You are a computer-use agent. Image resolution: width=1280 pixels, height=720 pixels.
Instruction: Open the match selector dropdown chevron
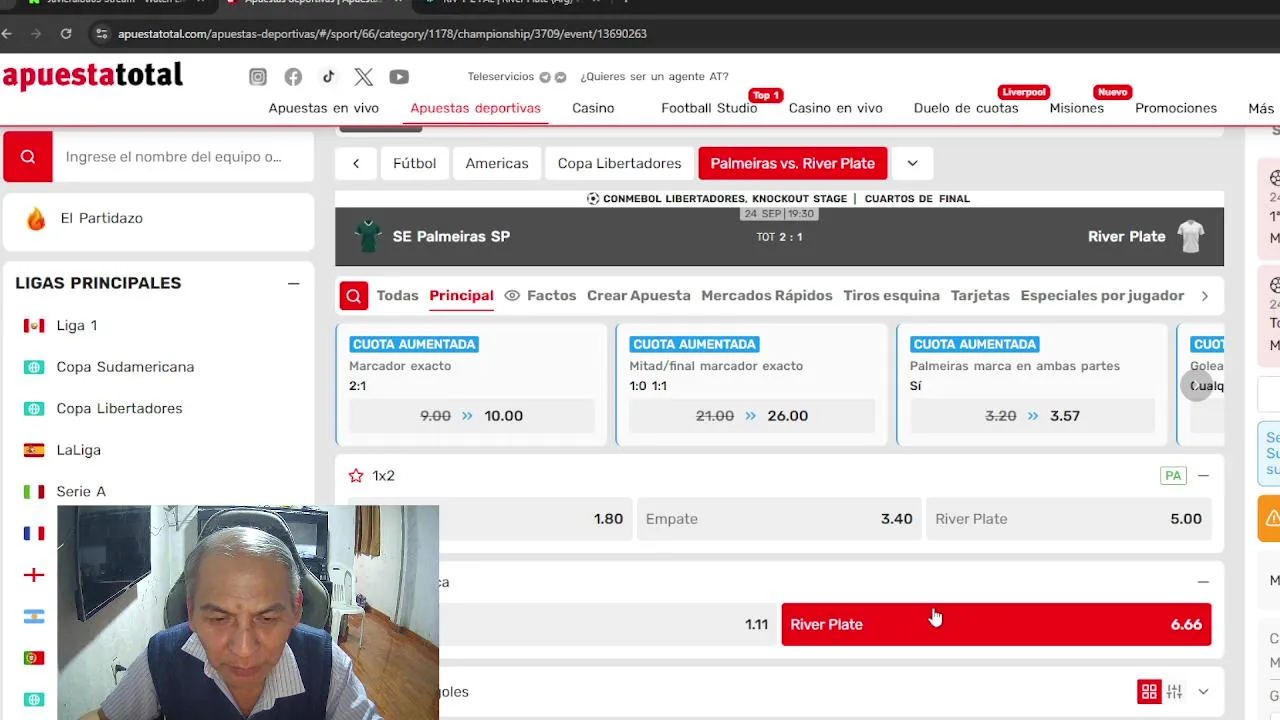(912, 163)
